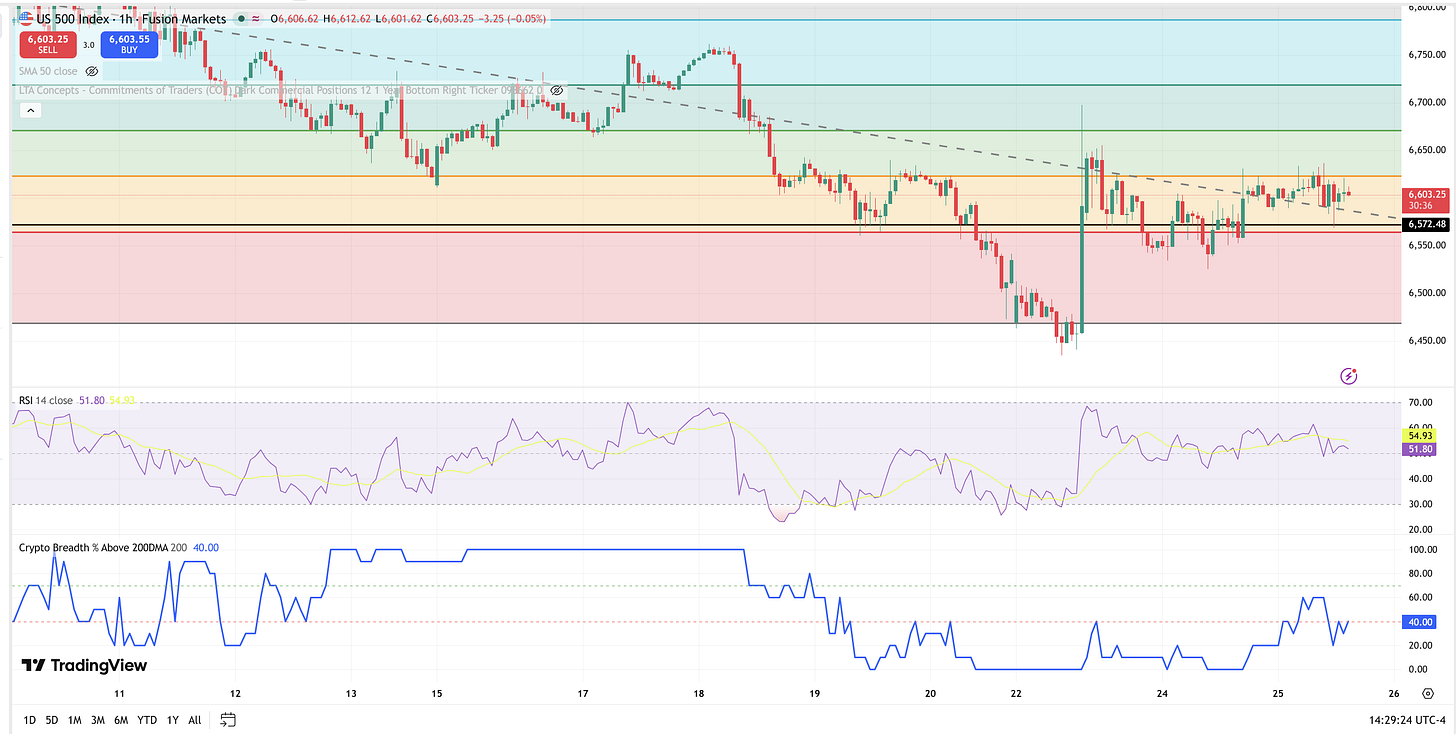This screenshot has height=734, width=1456.
Task: Select the 5D time range
Action: point(53,720)
